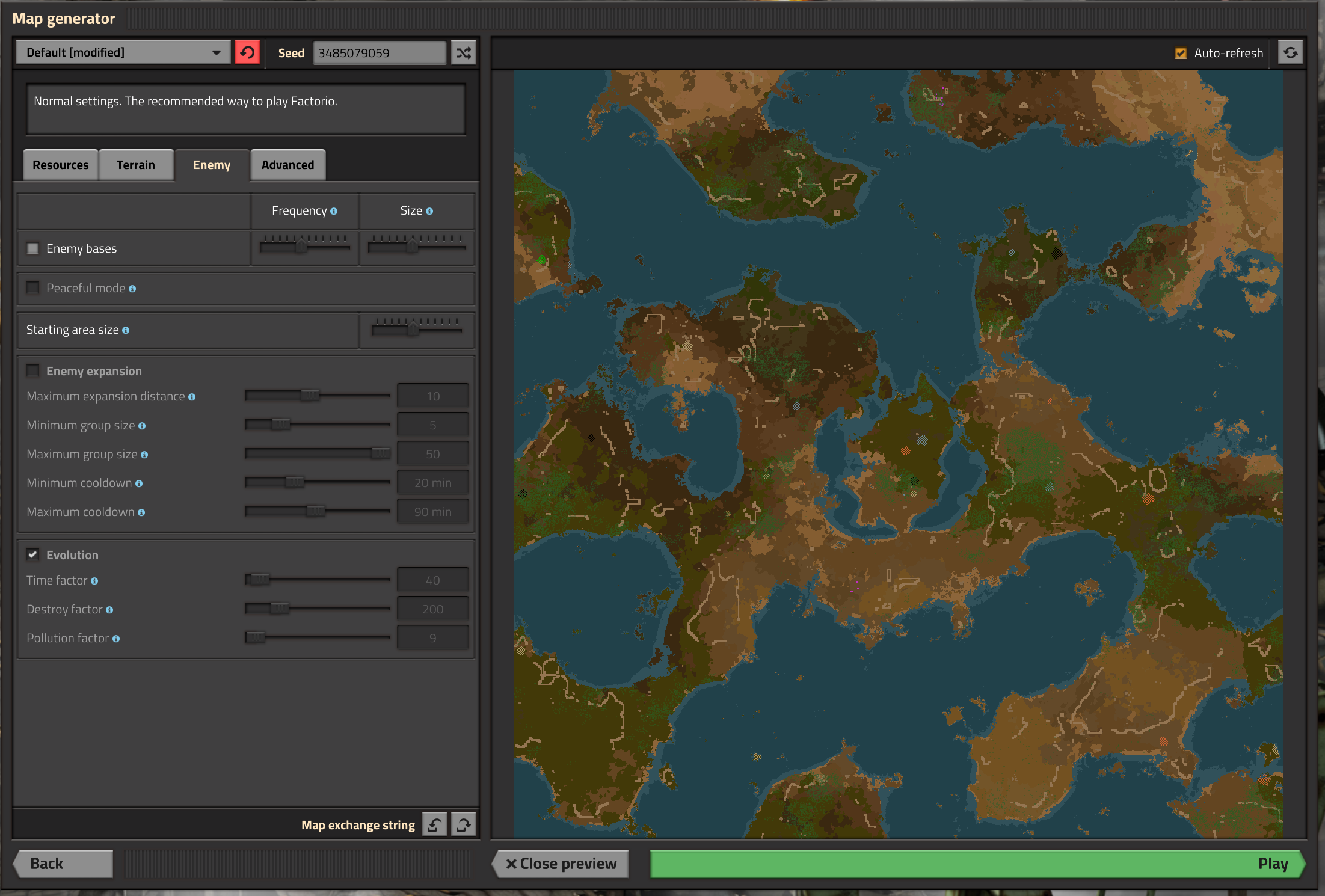Click the Maximum group size info icon
Image resolution: width=1325 pixels, height=896 pixels.
(x=144, y=455)
